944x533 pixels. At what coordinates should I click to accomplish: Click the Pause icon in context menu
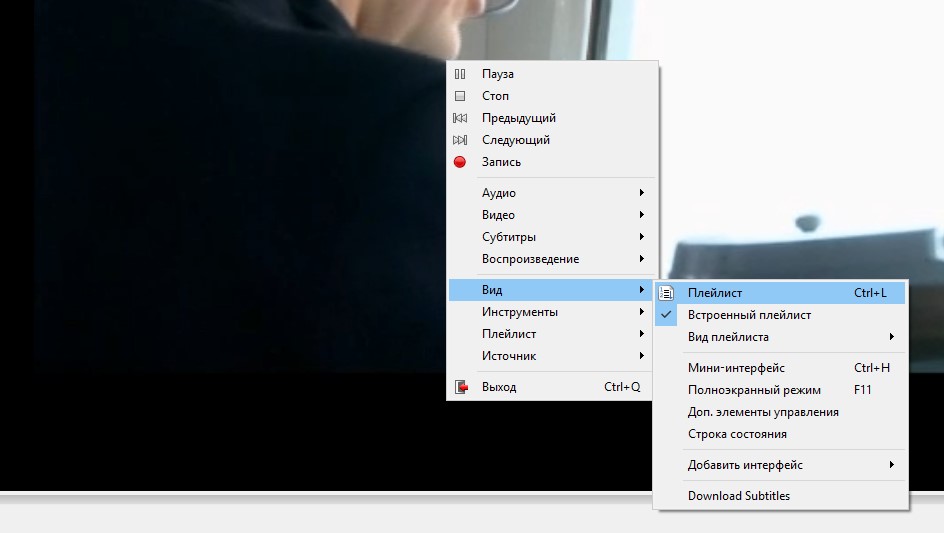click(x=460, y=74)
